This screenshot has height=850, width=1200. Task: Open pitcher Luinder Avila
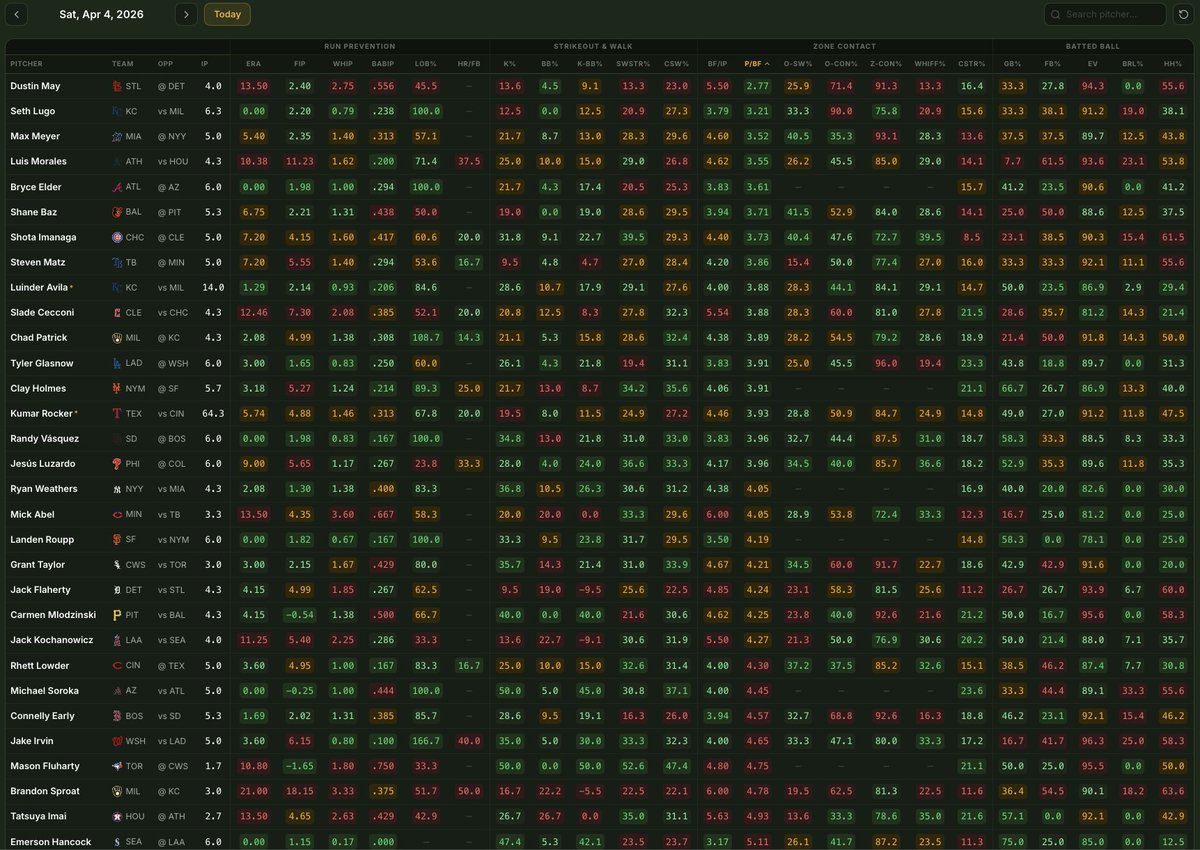click(x=38, y=287)
